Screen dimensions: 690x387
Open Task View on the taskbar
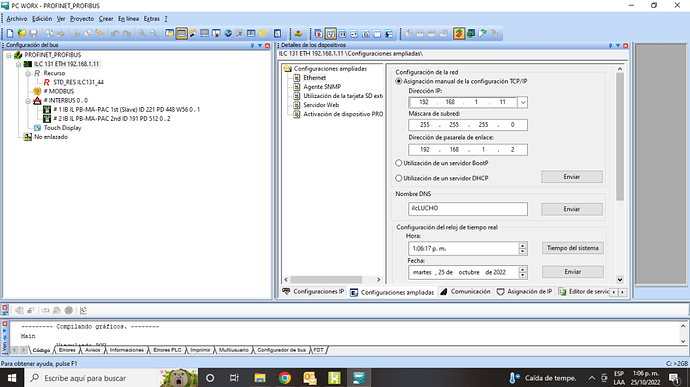[x=235, y=378]
